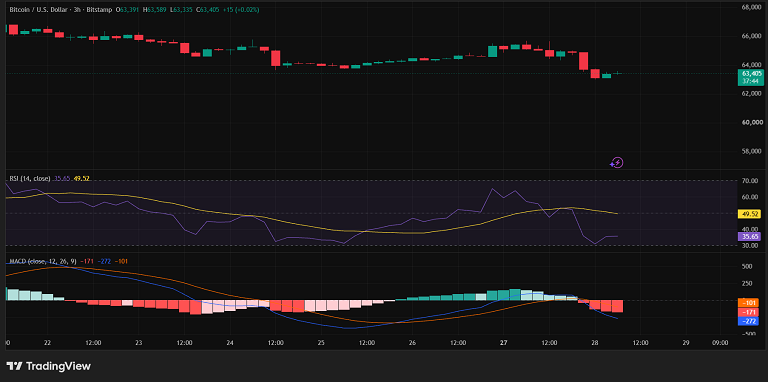Click the orange -101 MACD signal label
Image resolution: width=768 pixels, height=382 pixels.
749,302
